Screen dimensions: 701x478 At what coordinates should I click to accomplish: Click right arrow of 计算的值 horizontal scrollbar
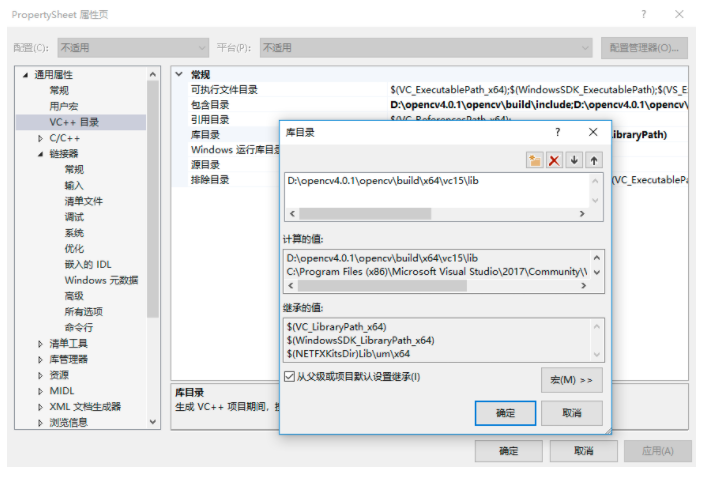click(583, 285)
